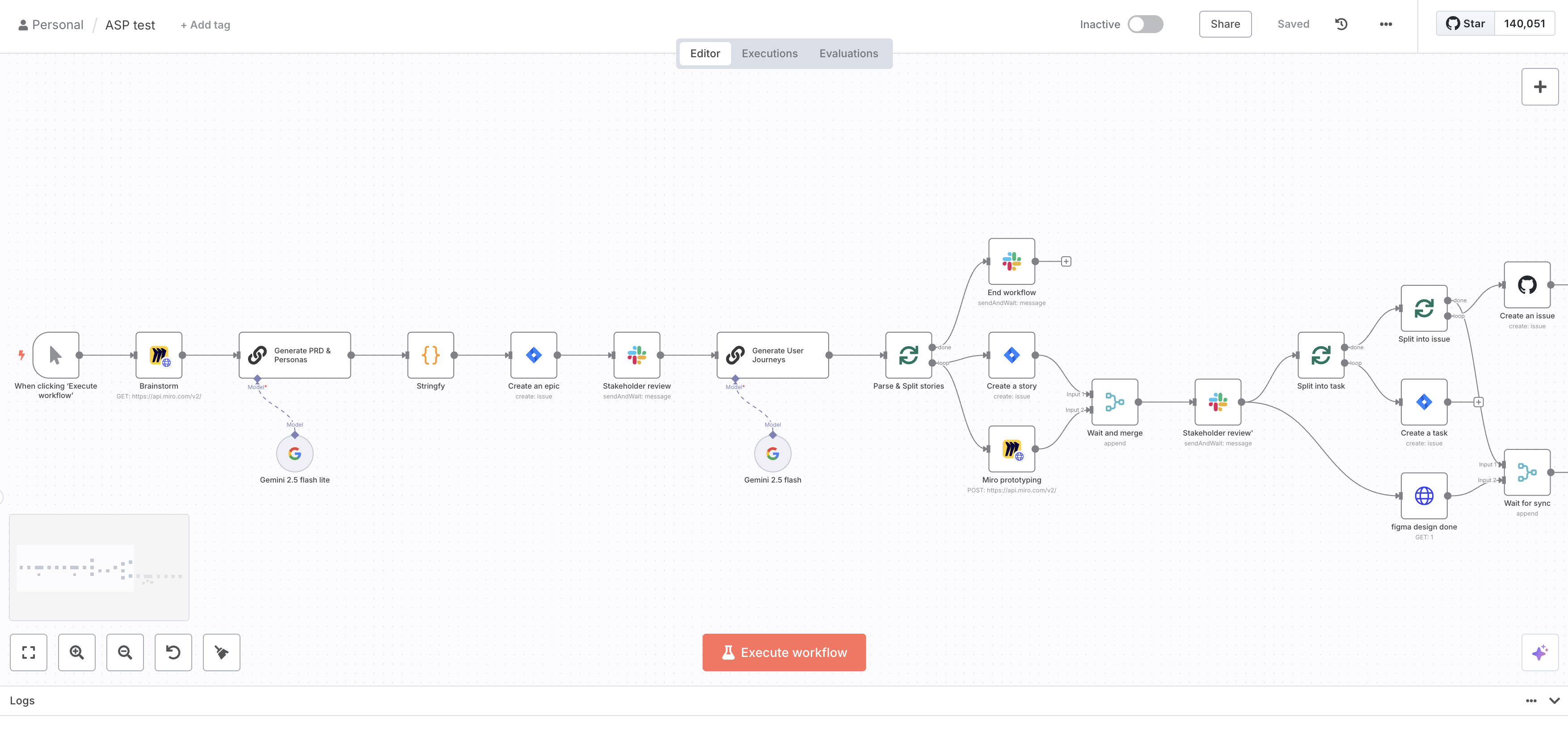Viewport: 1568px width, 754px height.
Task: Click the zoom in magnifier icon
Action: pyautogui.click(x=77, y=652)
